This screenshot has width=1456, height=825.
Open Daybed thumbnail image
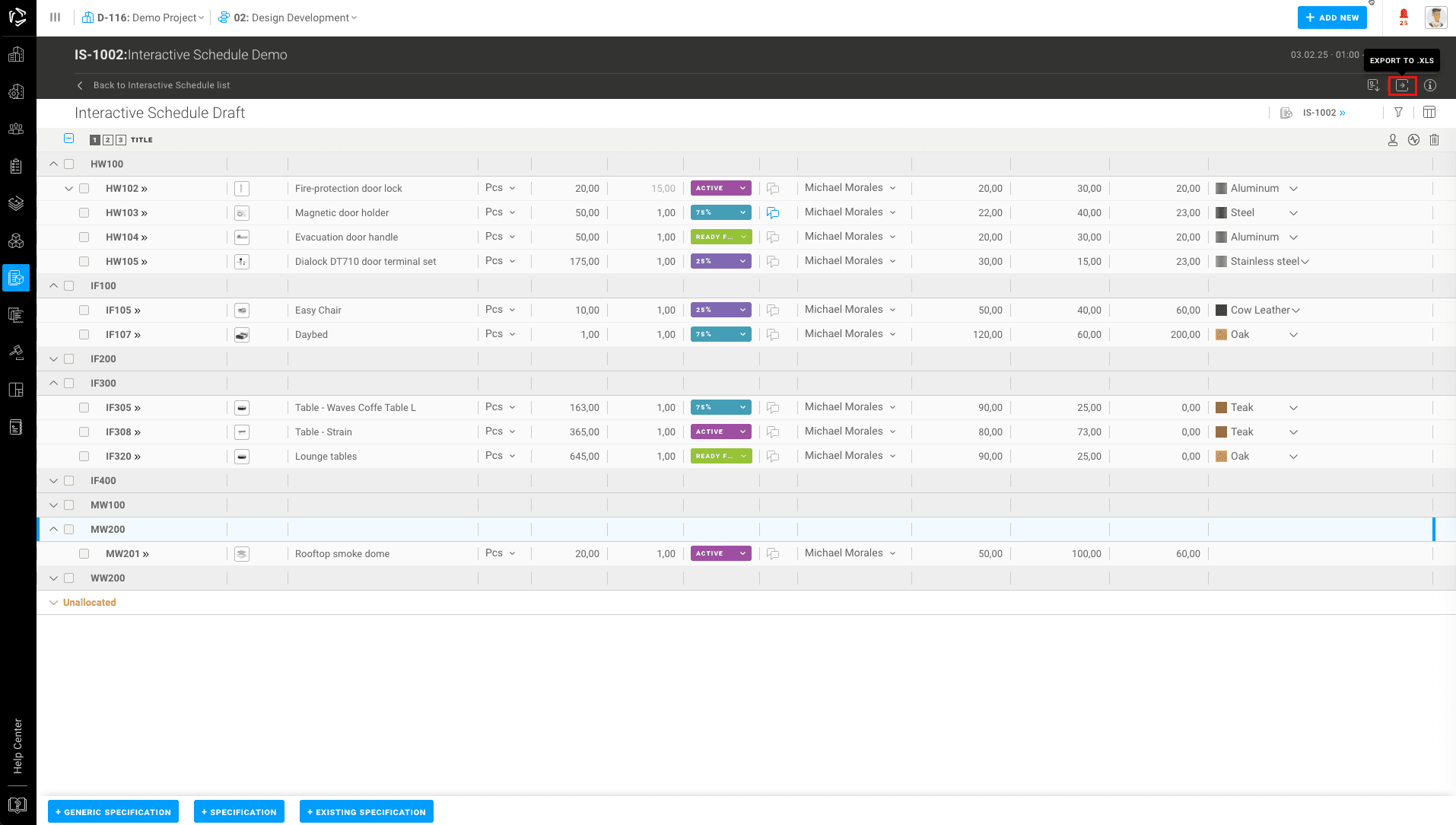[x=242, y=335]
